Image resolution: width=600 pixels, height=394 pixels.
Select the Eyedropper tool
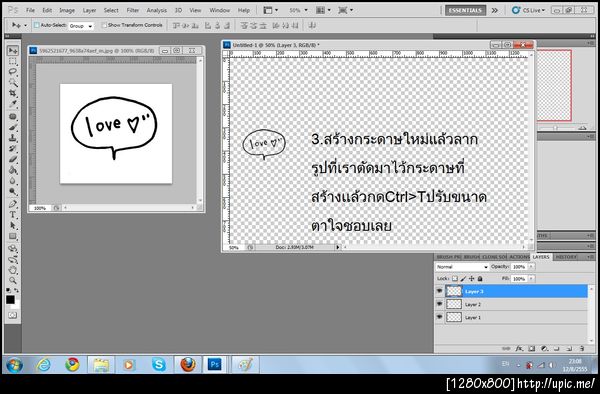pyautogui.click(x=13, y=103)
